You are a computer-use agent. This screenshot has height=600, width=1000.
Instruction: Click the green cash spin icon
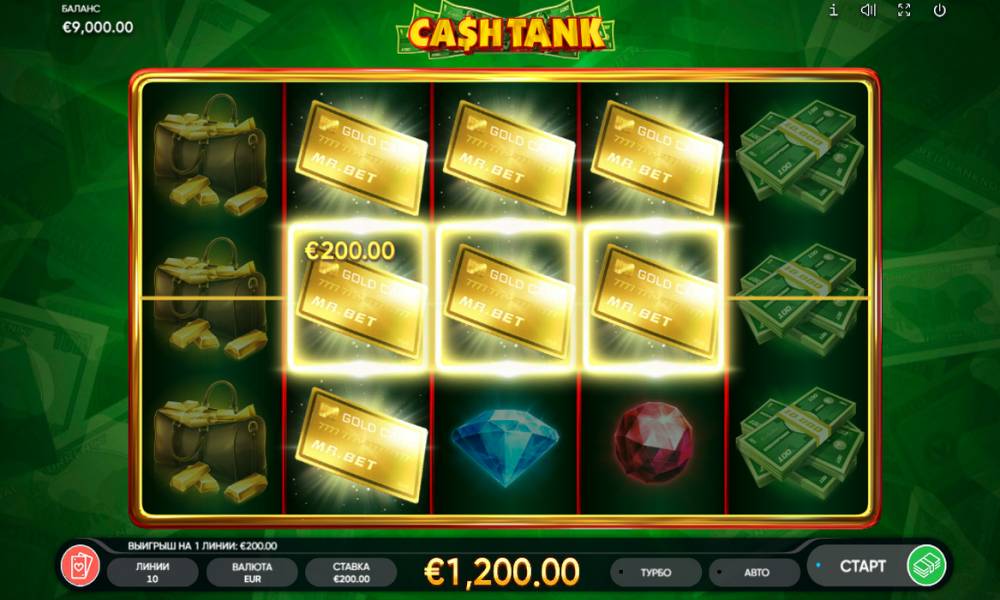tap(926, 566)
